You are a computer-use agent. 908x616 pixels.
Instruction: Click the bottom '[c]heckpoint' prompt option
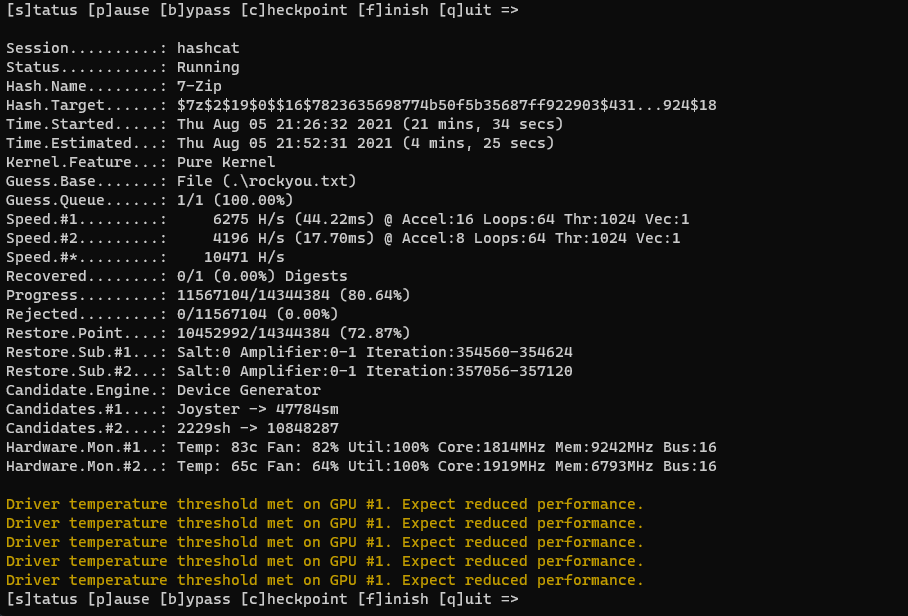click(294, 599)
